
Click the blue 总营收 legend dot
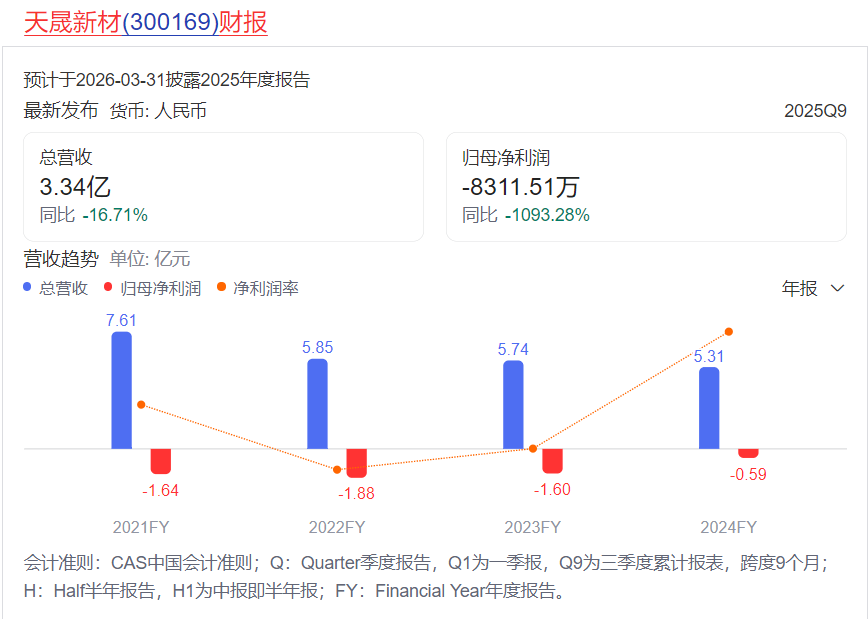(x=27, y=287)
